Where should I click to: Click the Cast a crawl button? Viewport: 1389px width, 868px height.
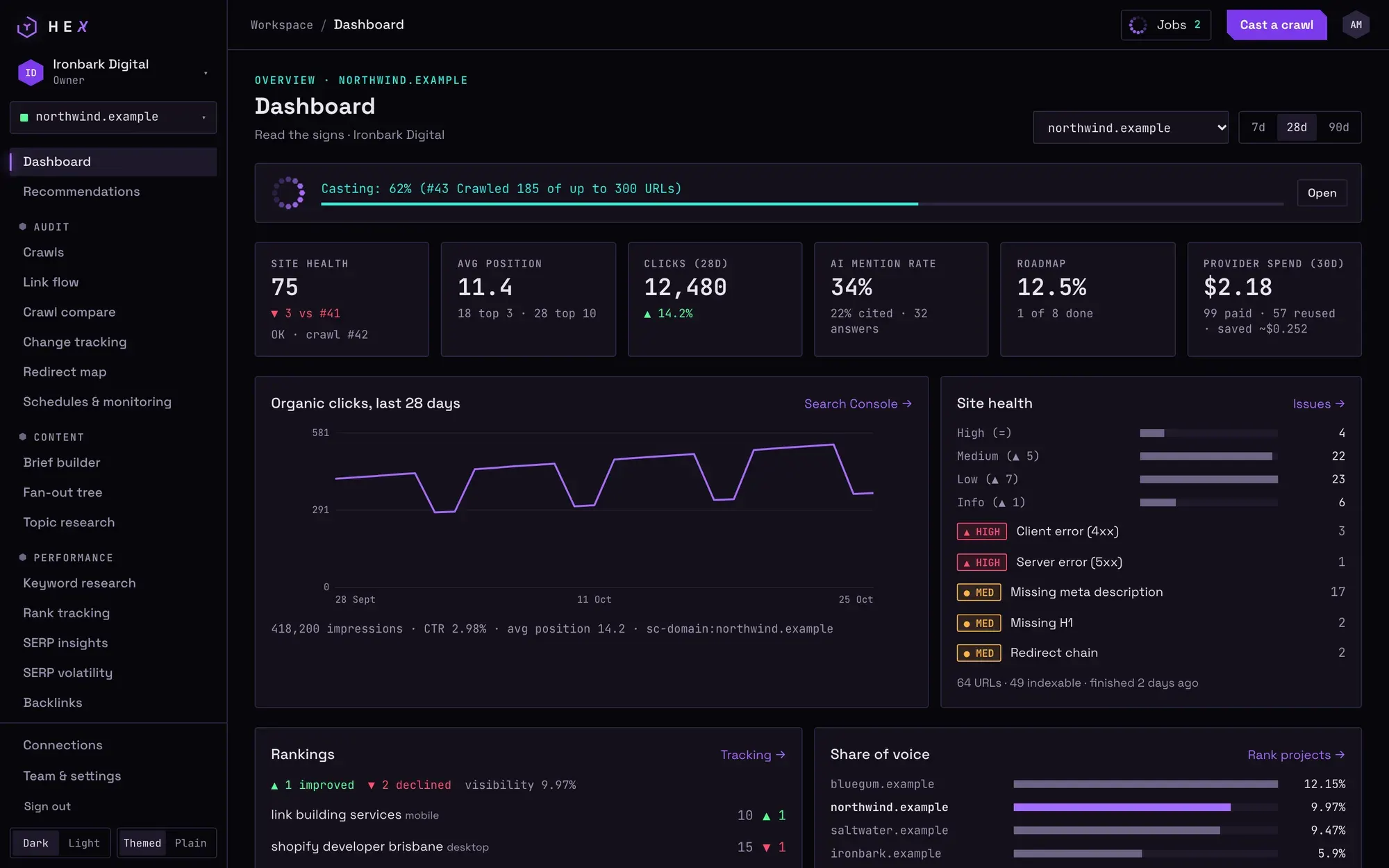click(x=1276, y=25)
